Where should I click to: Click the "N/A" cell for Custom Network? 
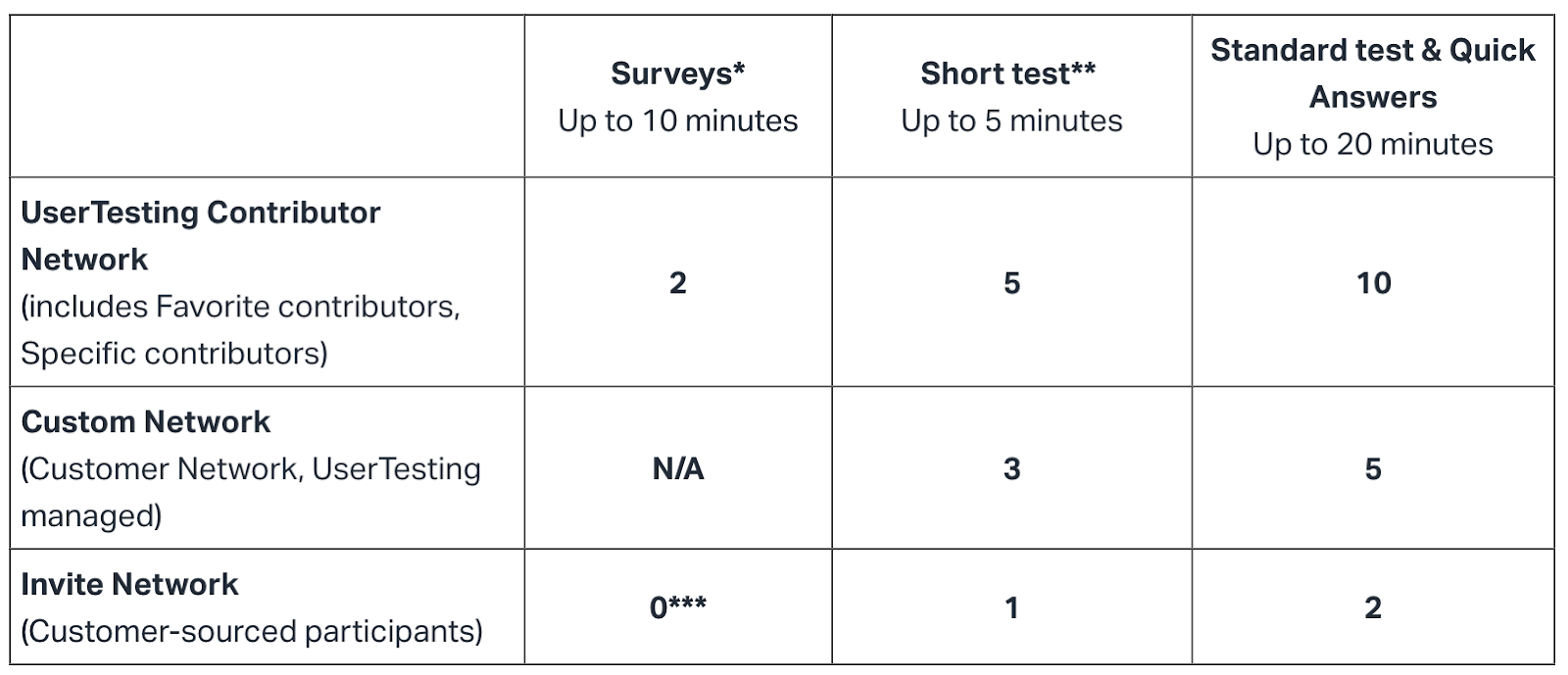click(x=677, y=469)
